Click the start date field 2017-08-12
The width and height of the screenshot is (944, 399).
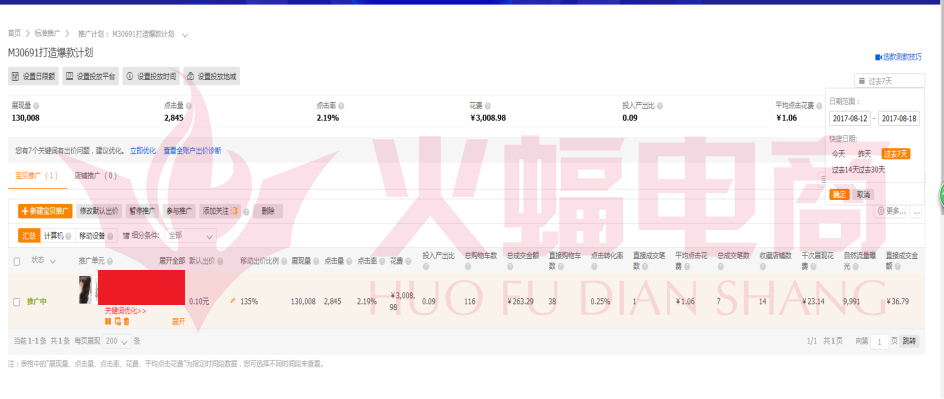coord(849,119)
